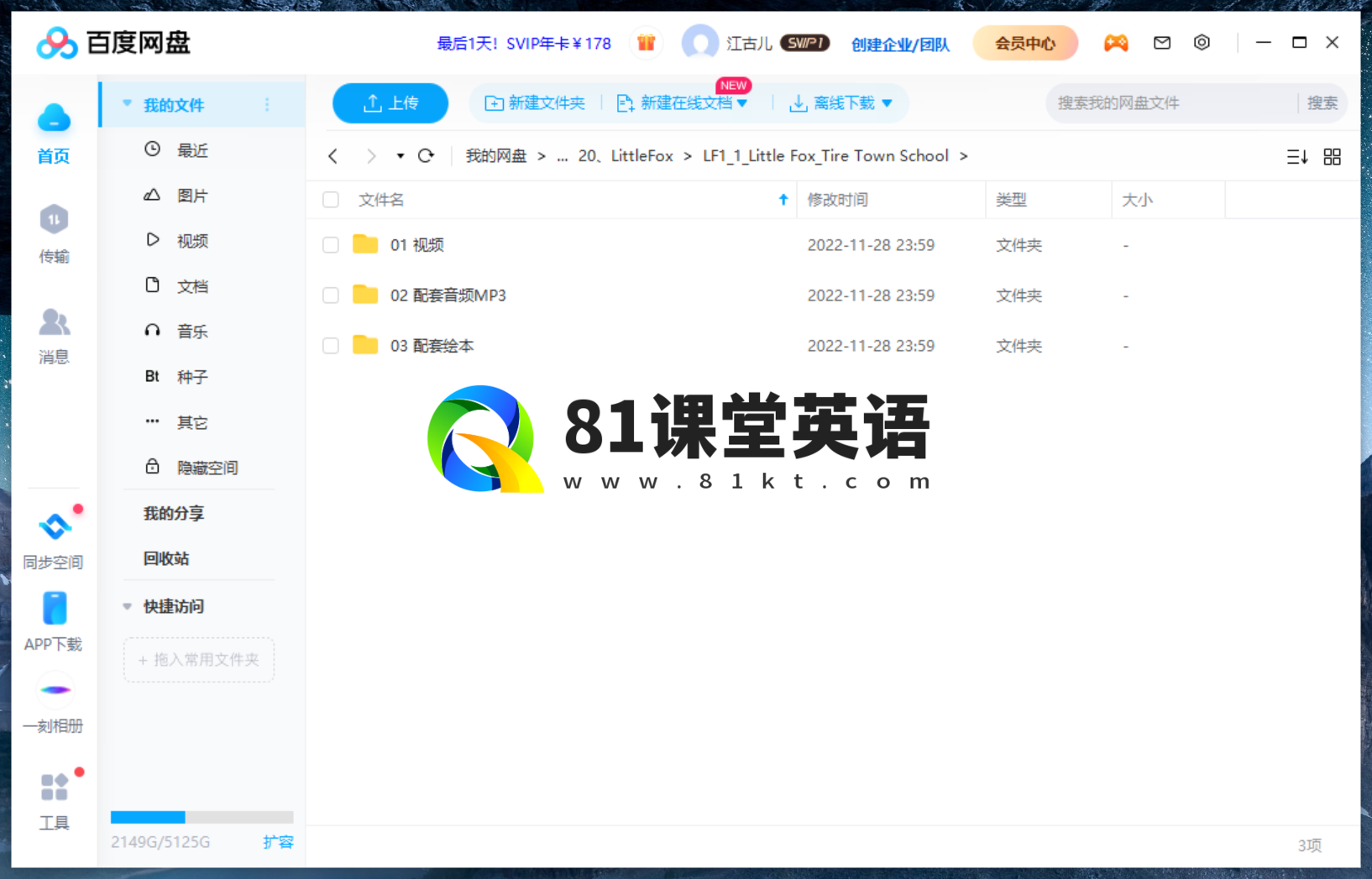Open the 我的文件 more options dots
The image size is (1372, 879).
point(268,105)
